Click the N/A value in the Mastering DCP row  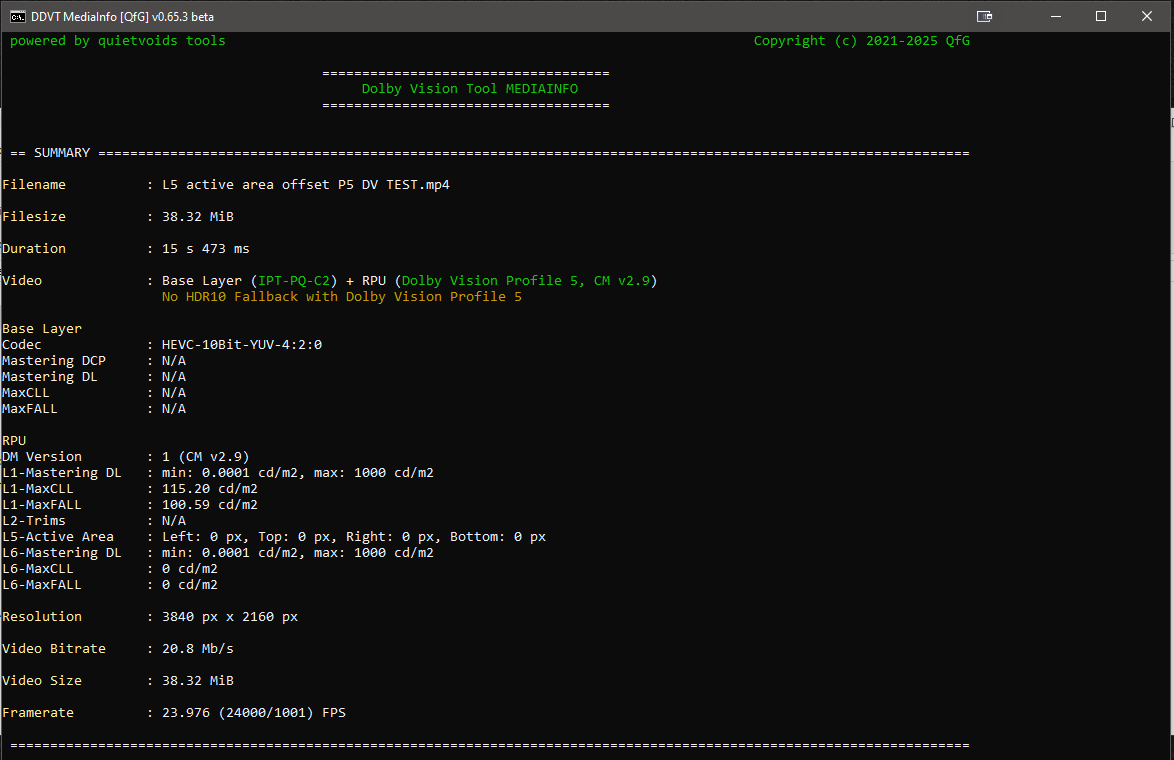pos(174,361)
